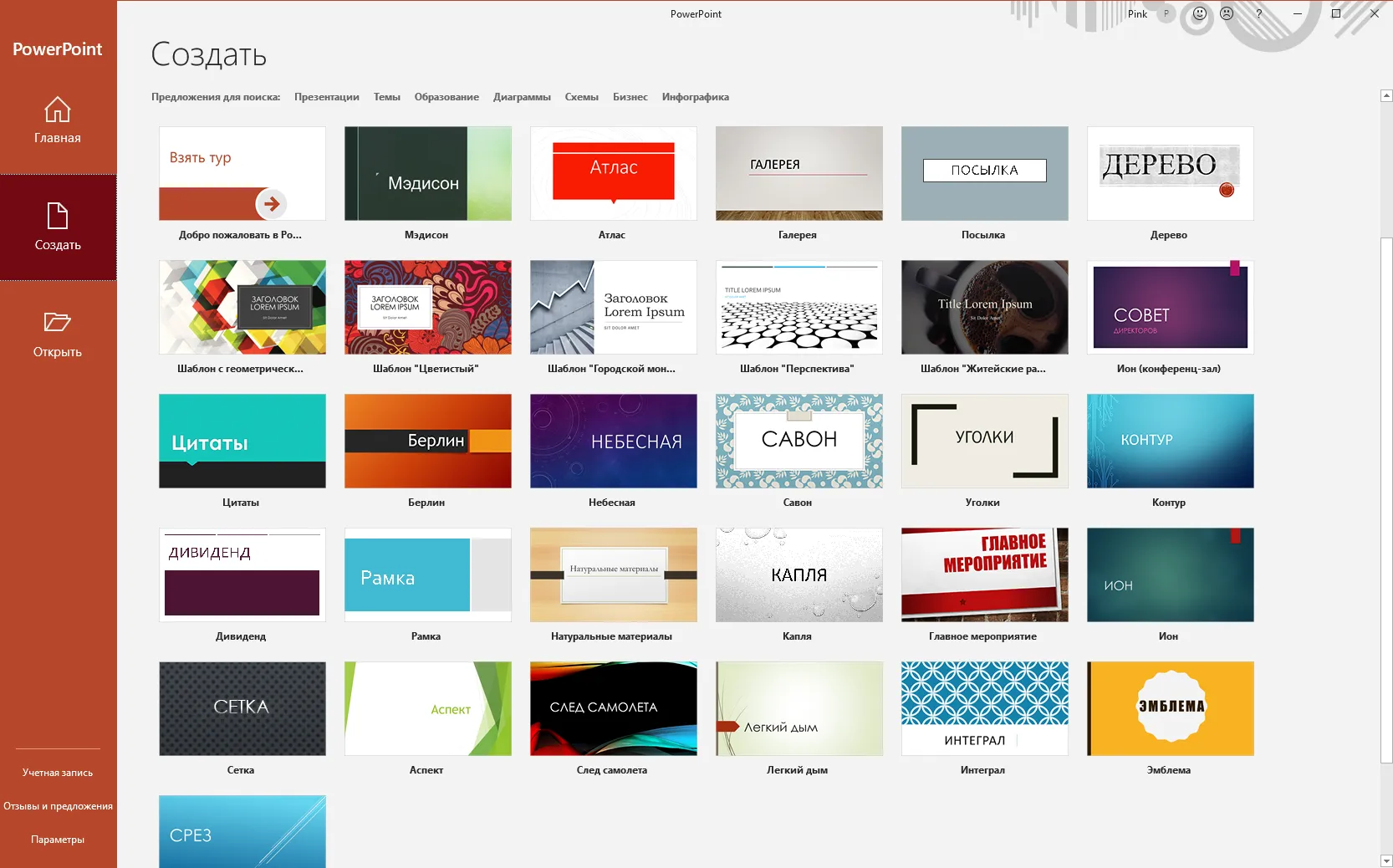Go to the Главная home icon

tap(57, 110)
